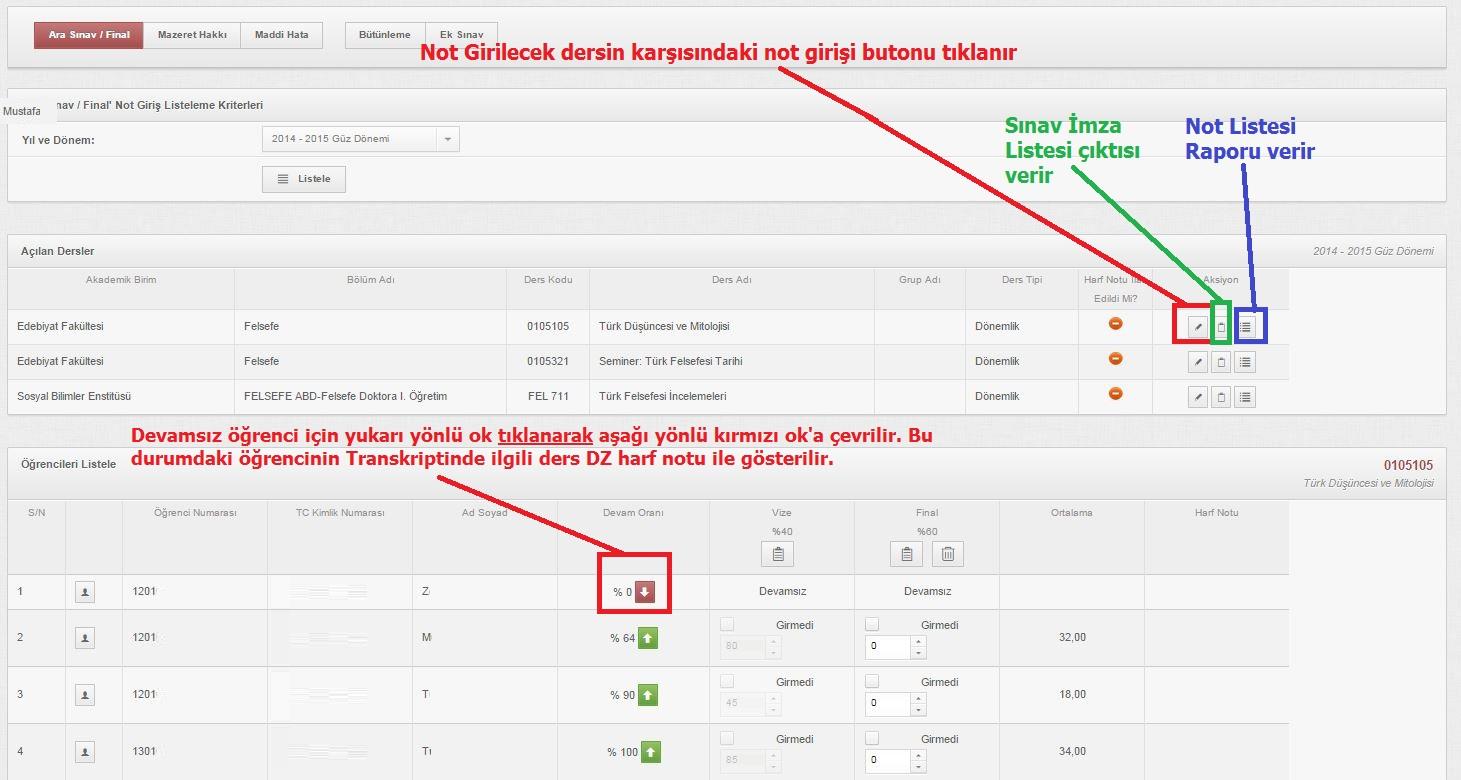Click course name Türk Düşüncesi ve Mitolojisi

click(664, 327)
